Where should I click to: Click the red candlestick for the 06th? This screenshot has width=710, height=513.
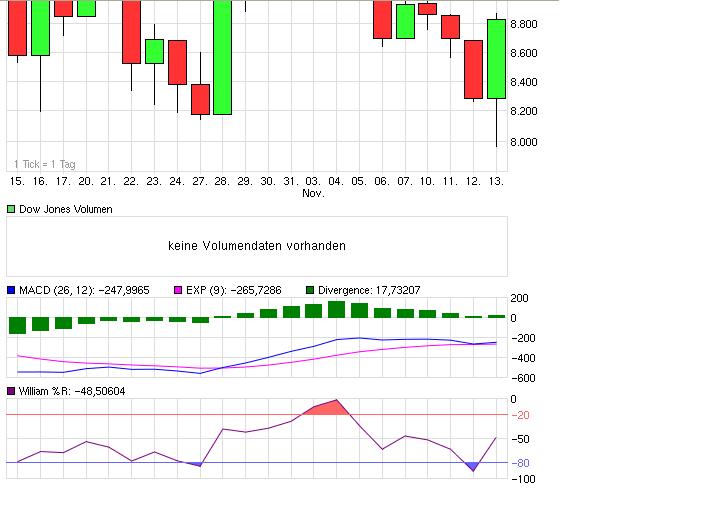(382, 19)
